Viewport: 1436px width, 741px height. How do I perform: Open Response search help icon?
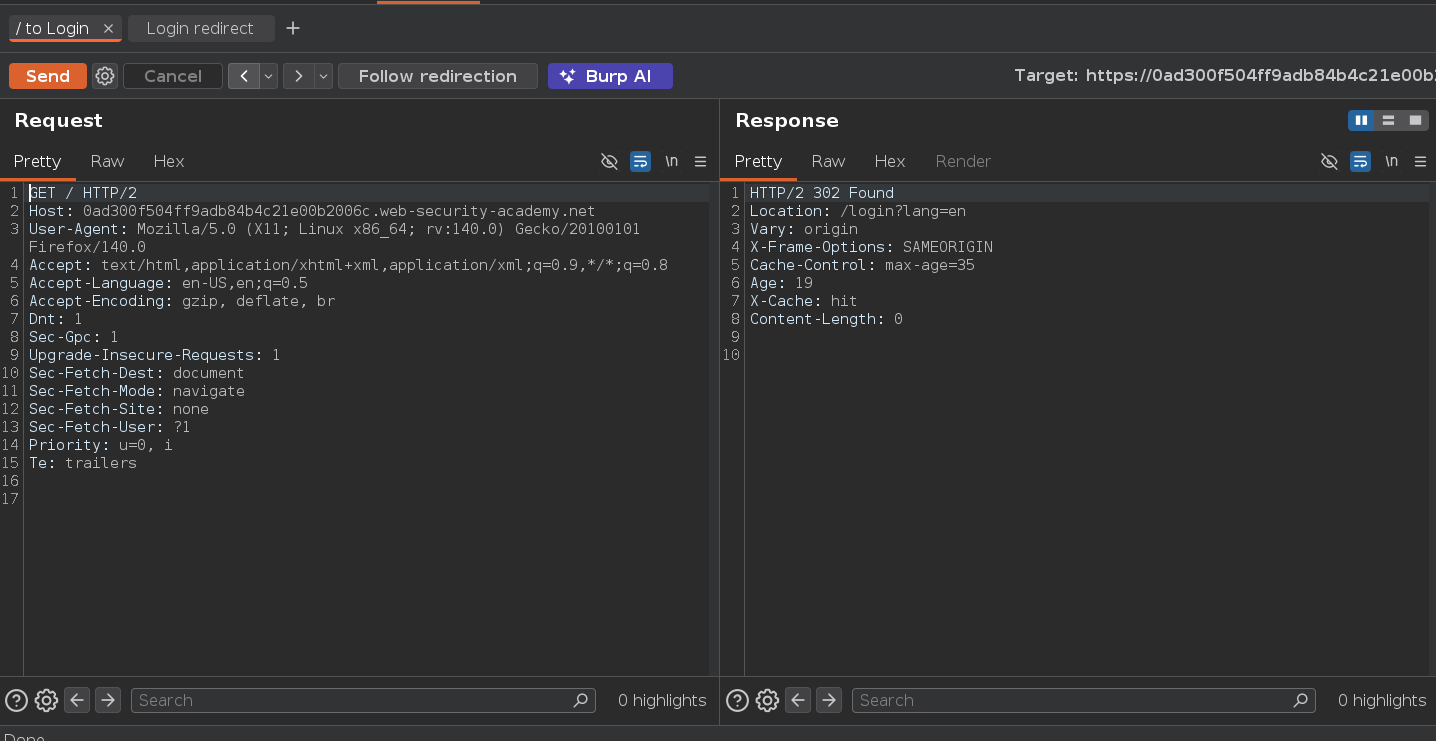click(x=737, y=700)
